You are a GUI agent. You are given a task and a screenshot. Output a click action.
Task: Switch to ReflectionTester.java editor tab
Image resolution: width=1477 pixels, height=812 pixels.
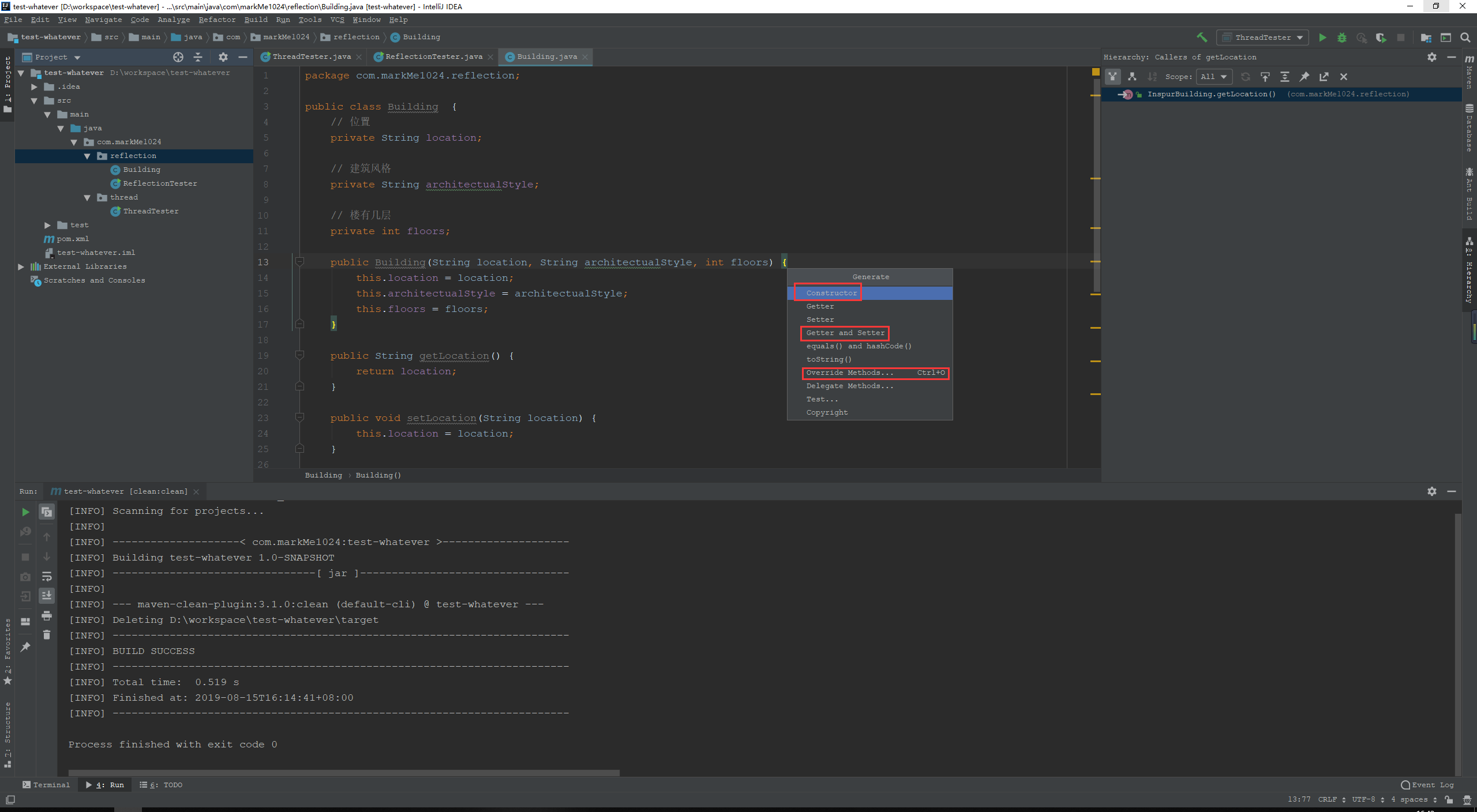click(x=433, y=57)
